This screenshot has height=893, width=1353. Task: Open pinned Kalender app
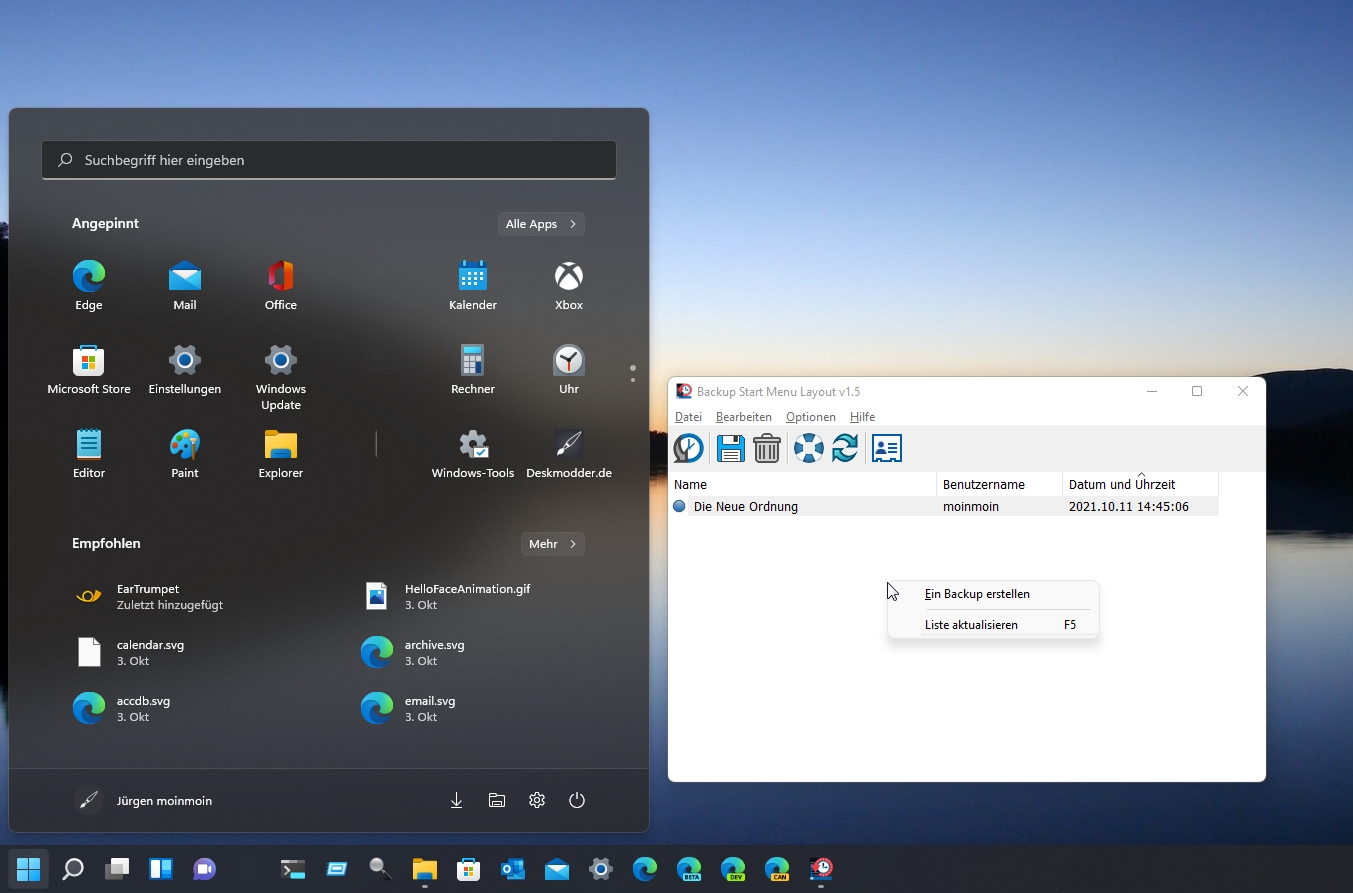(x=473, y=285)
